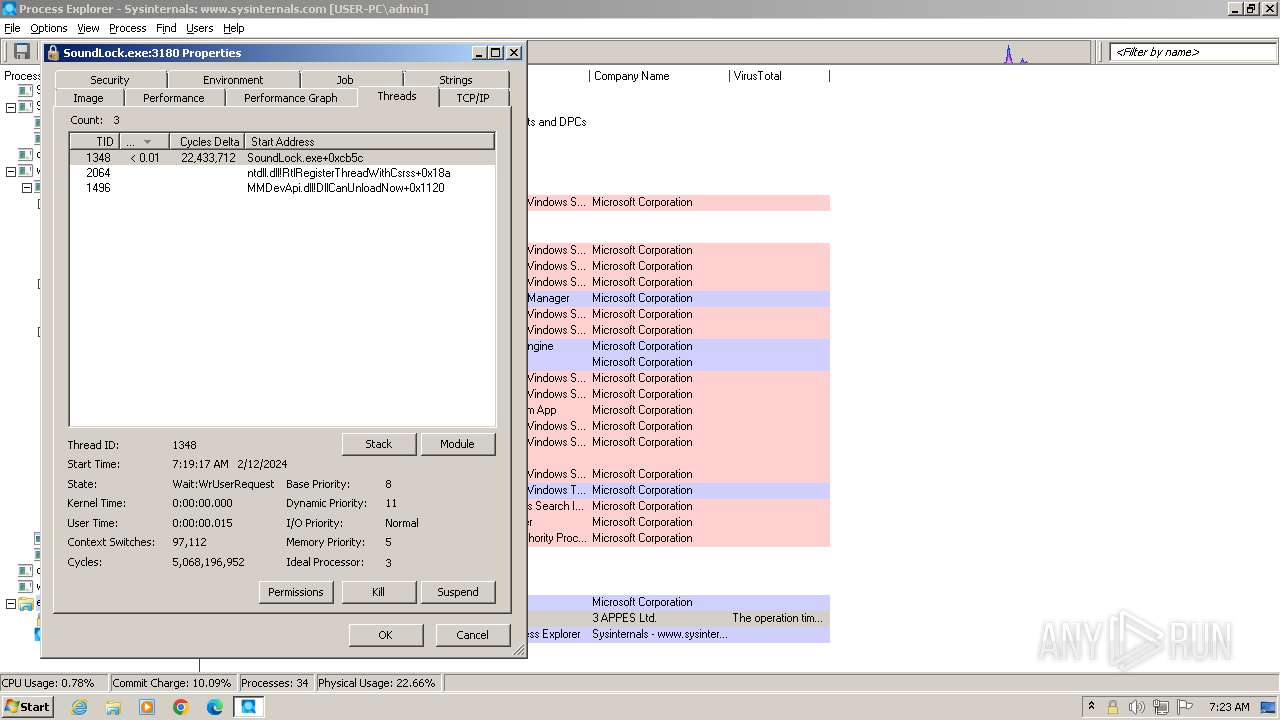Switch to the Performance Graph tab
This screenshot has height=720, width=1280.
pos(290,98)
